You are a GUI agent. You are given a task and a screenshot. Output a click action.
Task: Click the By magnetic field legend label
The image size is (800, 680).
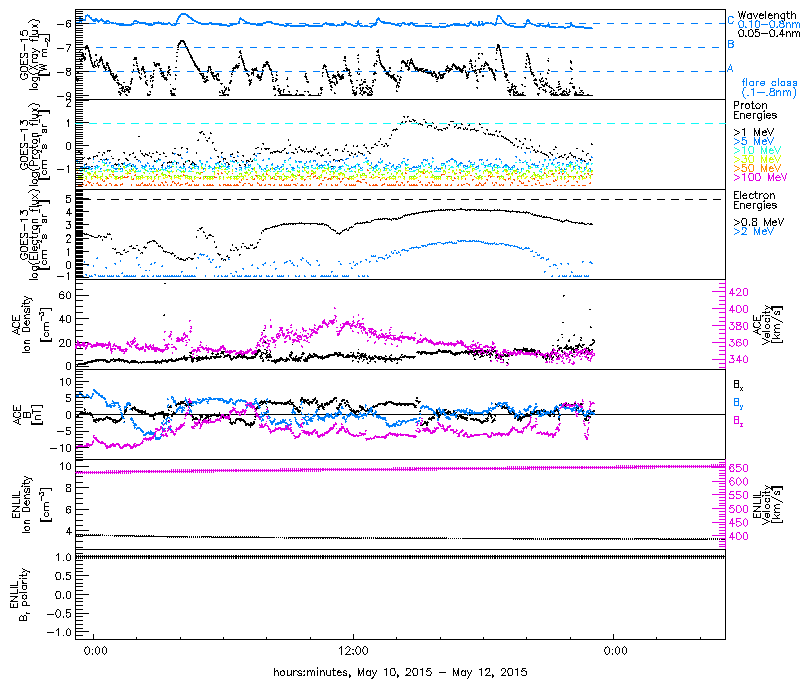(x=738, y=402)
